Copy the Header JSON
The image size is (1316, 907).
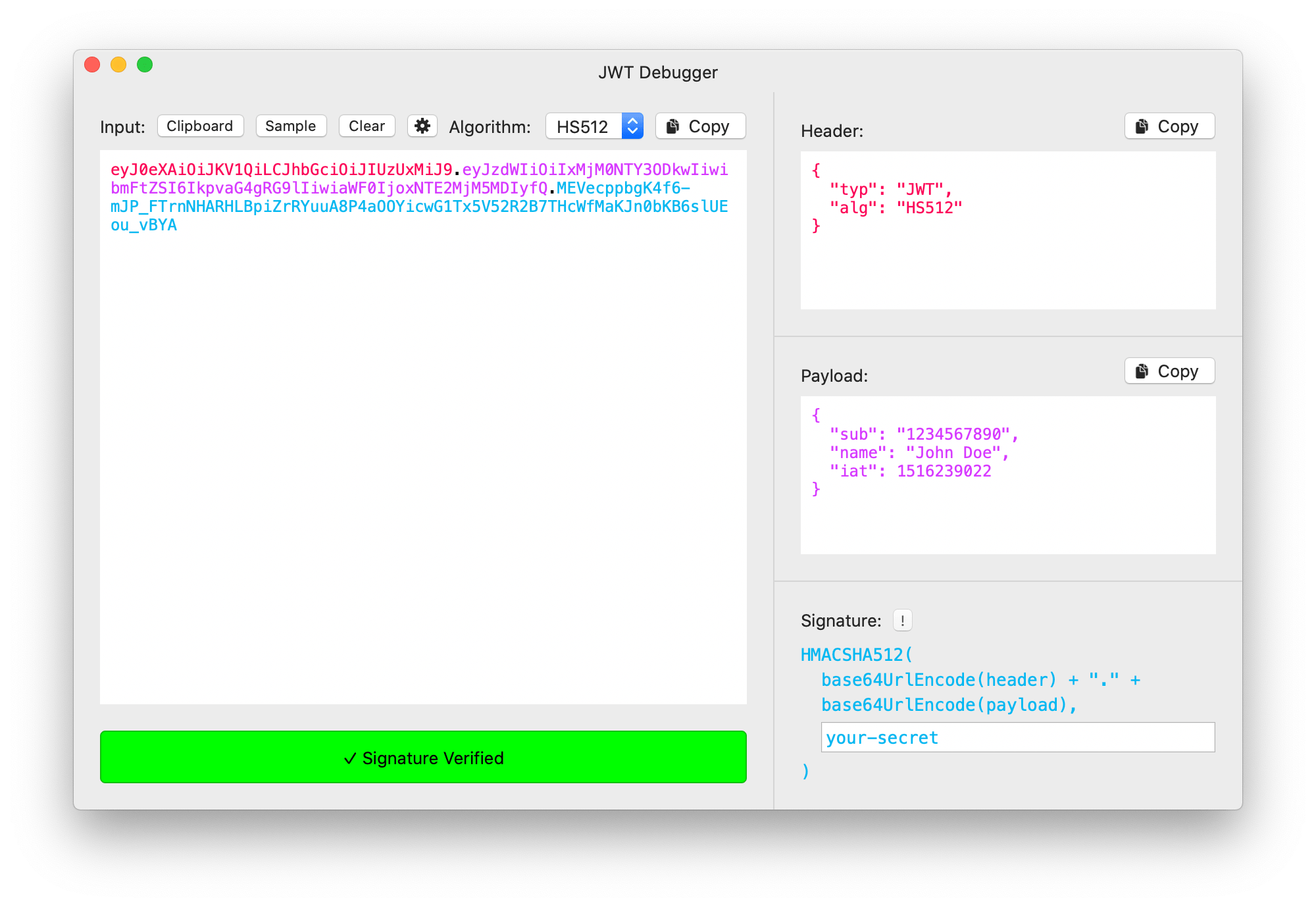point(1169,126)
